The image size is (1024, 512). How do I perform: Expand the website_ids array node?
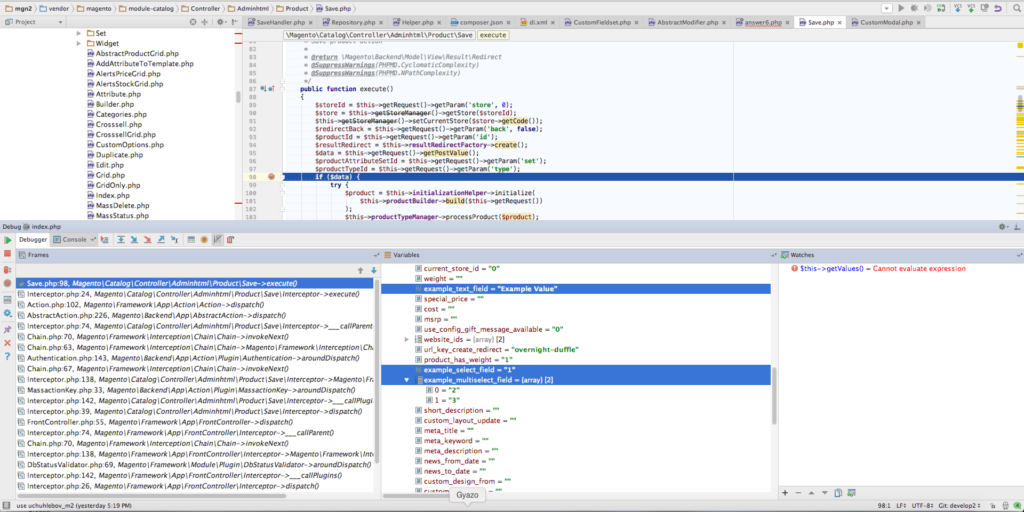pyautogui.click(x=406, y=339)
